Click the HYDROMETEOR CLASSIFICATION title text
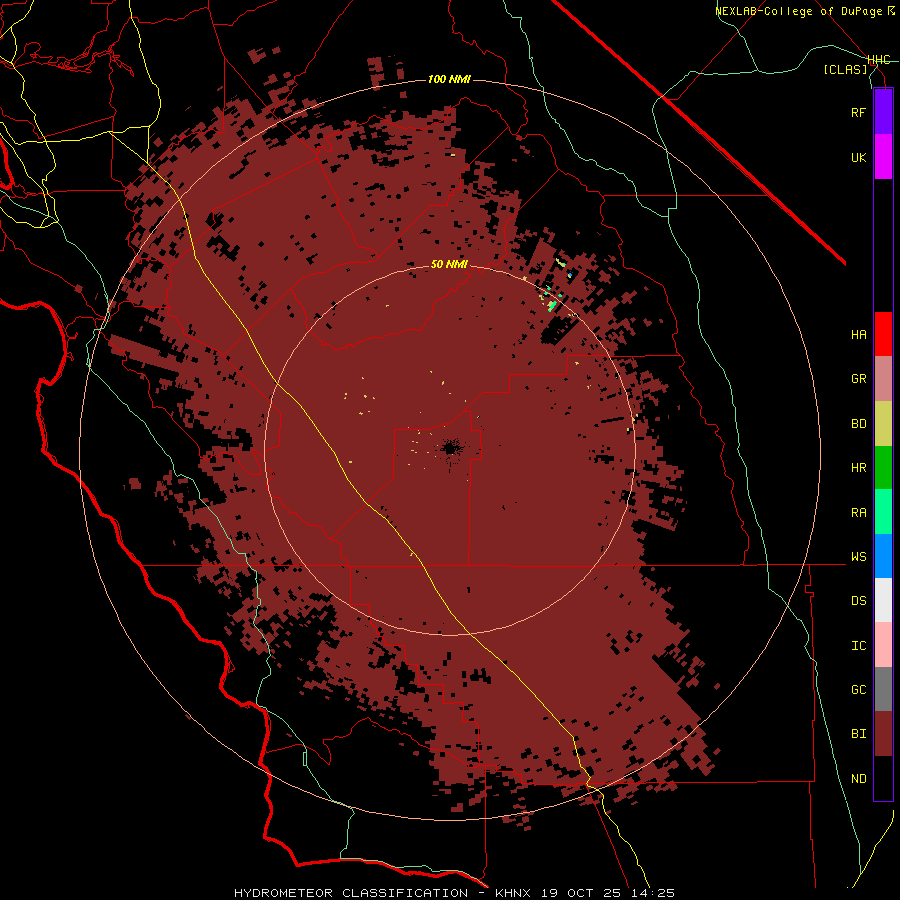Viewport: 900px width, 900px height. click(x=351, y=893)
